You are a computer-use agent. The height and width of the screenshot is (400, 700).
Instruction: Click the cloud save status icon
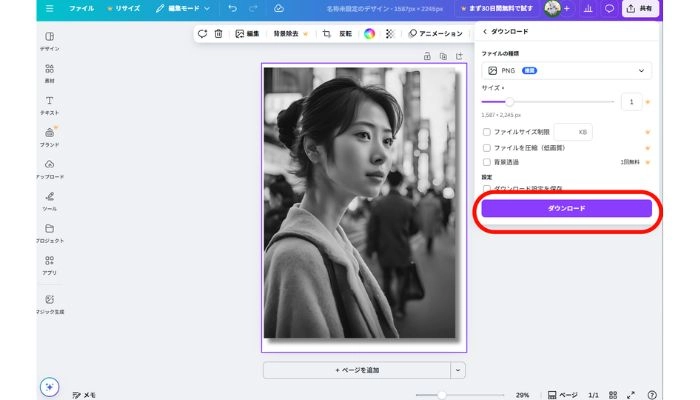click(x=279, y=8)
